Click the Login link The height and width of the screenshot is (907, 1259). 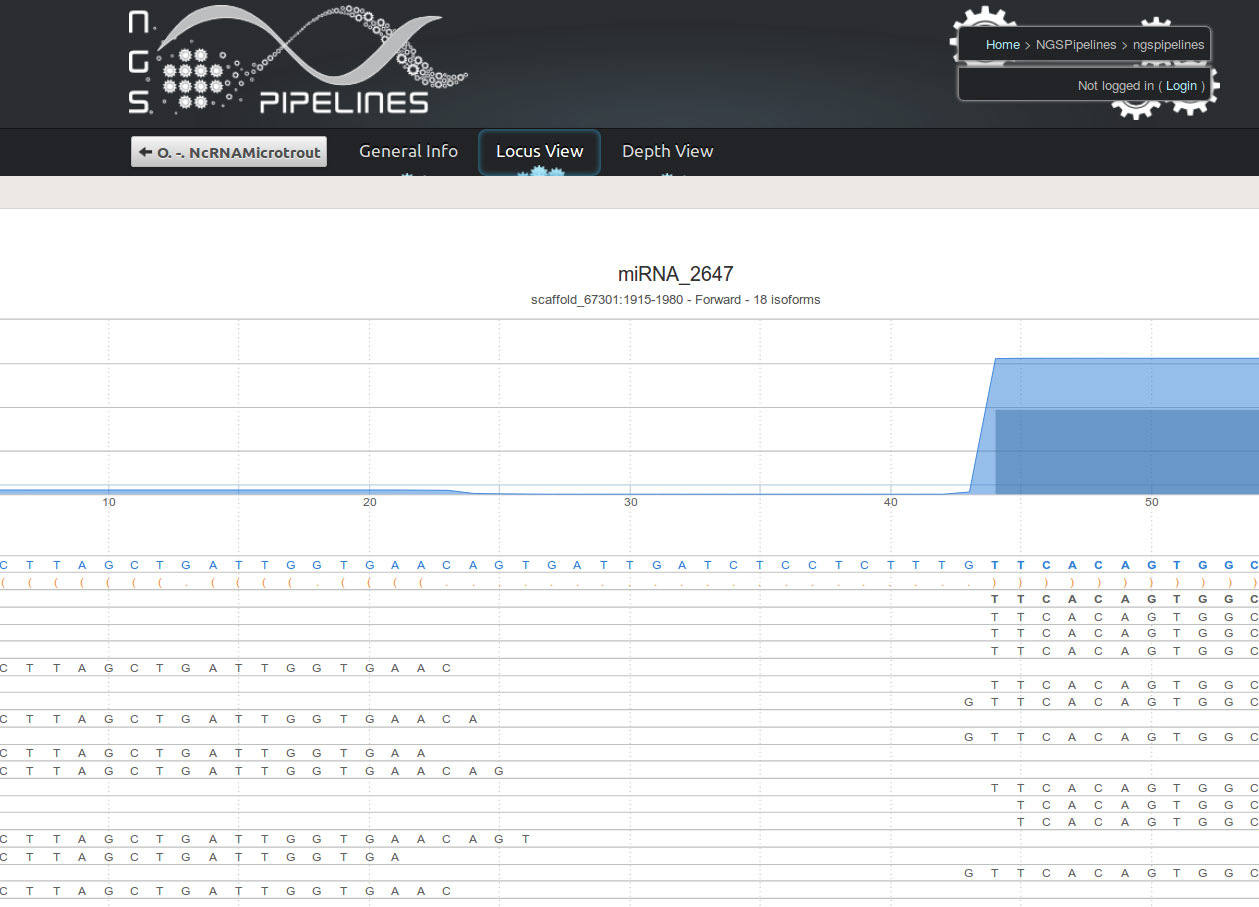point(1181,86)
